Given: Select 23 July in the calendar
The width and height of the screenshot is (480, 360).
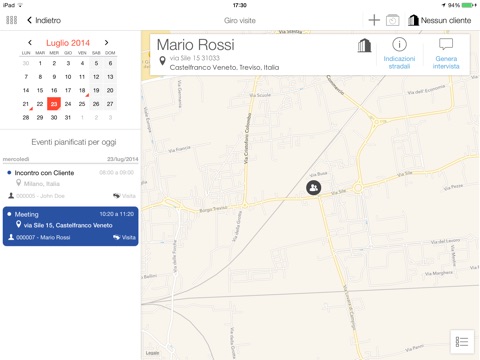Looking at the screenshot, I should click(54, 104).
